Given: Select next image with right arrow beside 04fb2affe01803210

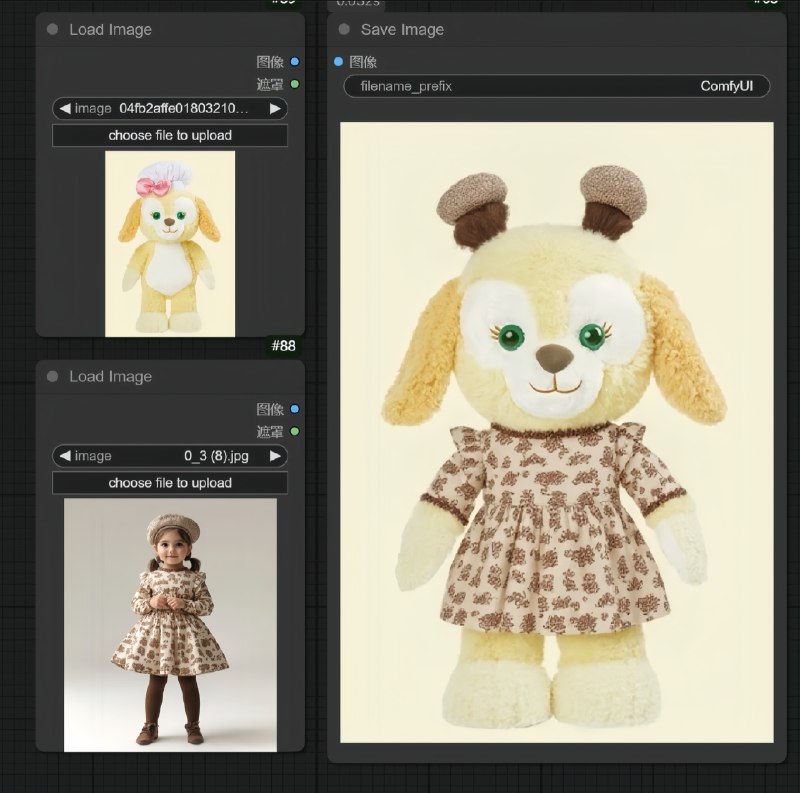Looking at the screenshot, I should [x=275, y=108].
